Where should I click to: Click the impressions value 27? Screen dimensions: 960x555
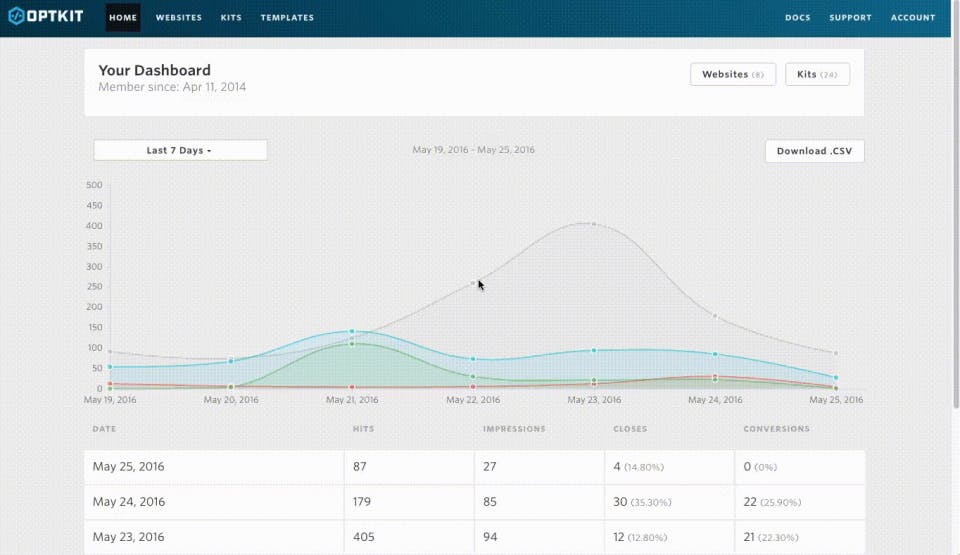point(490,466)
